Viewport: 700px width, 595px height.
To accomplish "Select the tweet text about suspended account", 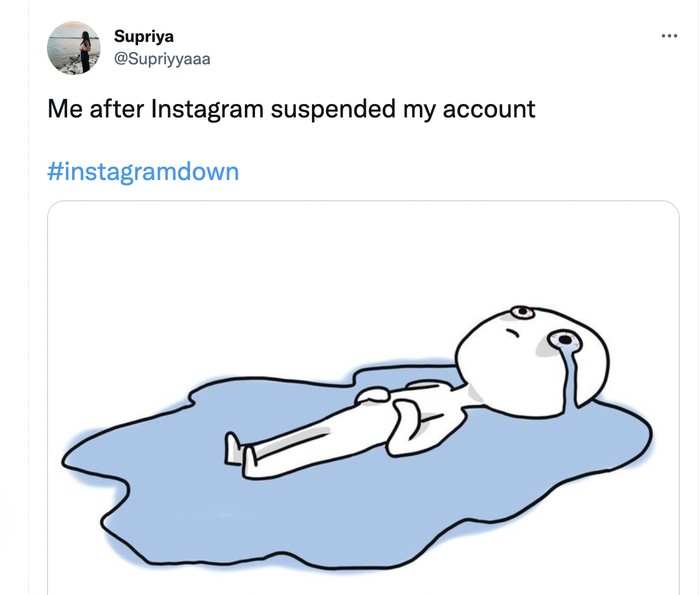I will point(291,108).
